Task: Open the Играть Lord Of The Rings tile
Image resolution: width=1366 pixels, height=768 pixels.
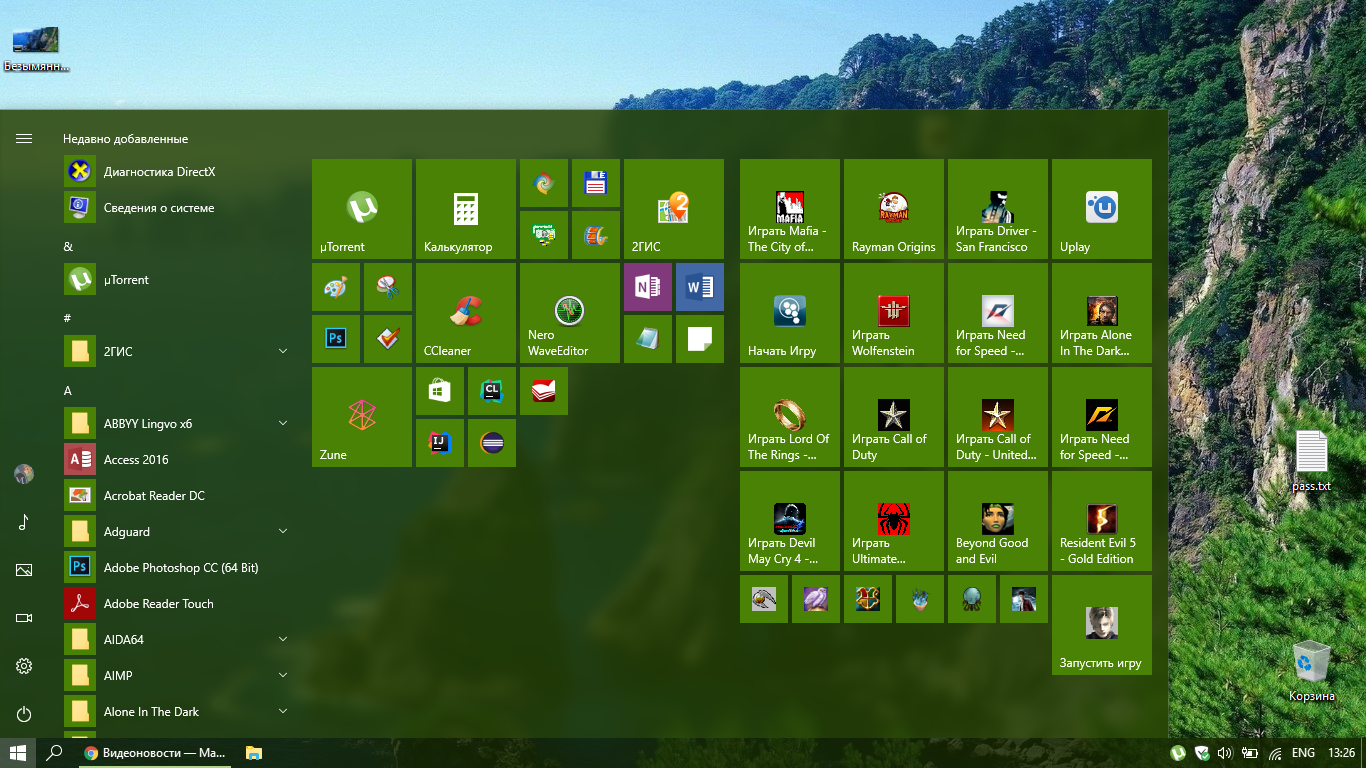Action: [x=790, y=417]
